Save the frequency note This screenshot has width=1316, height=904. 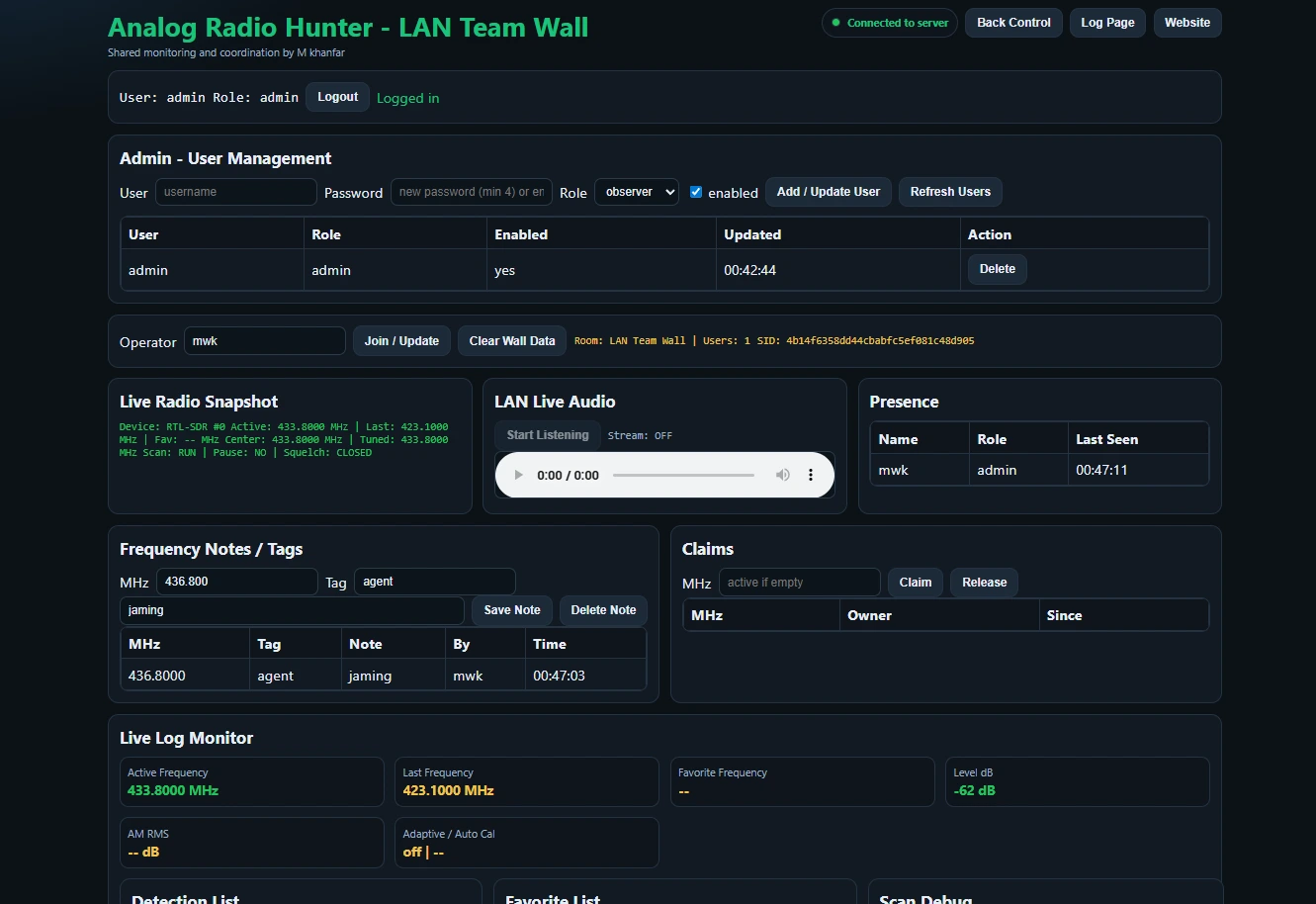coord(511,610)
